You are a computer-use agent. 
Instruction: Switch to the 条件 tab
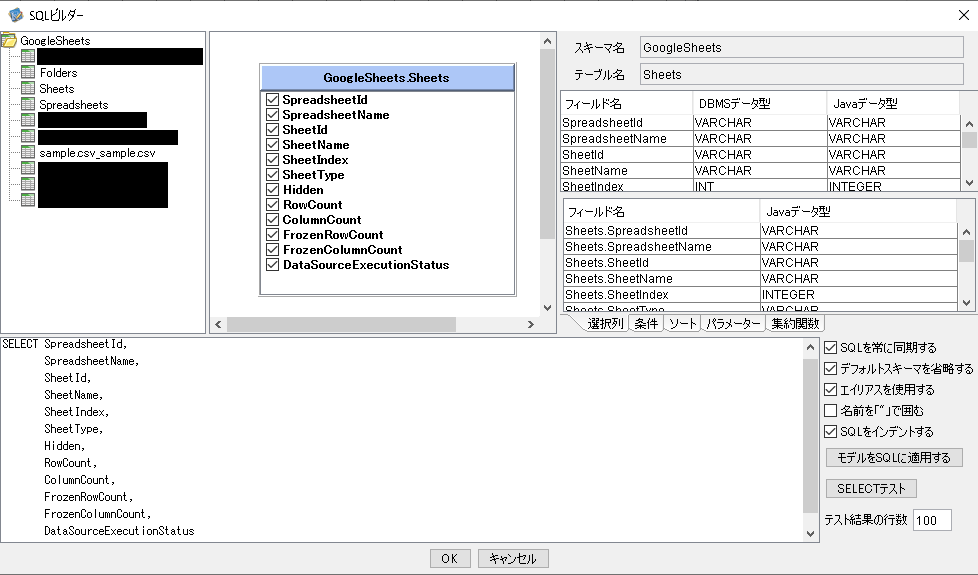click(x=646, y=324)
